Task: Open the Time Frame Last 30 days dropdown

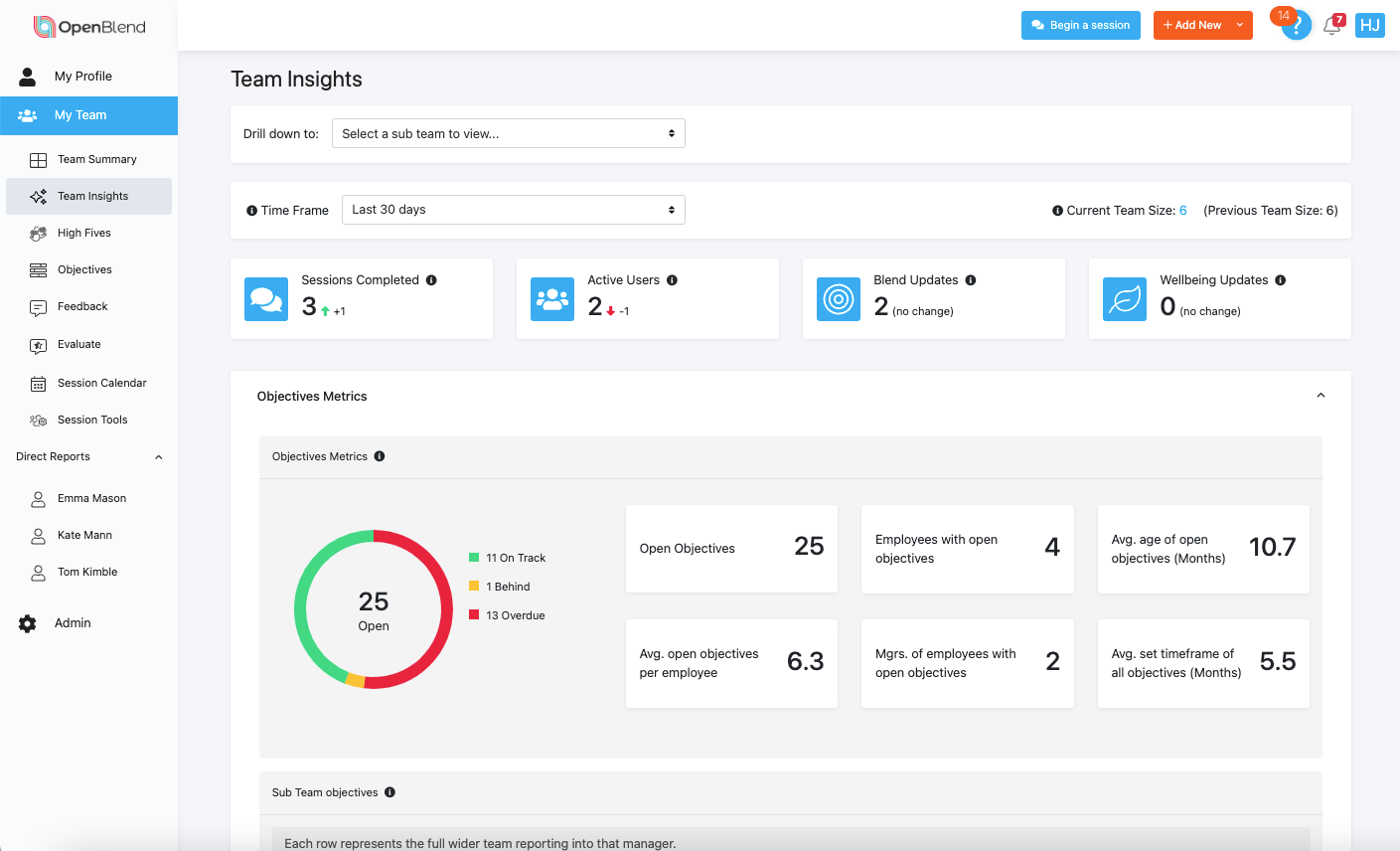Action: click(x=513, y=210)
